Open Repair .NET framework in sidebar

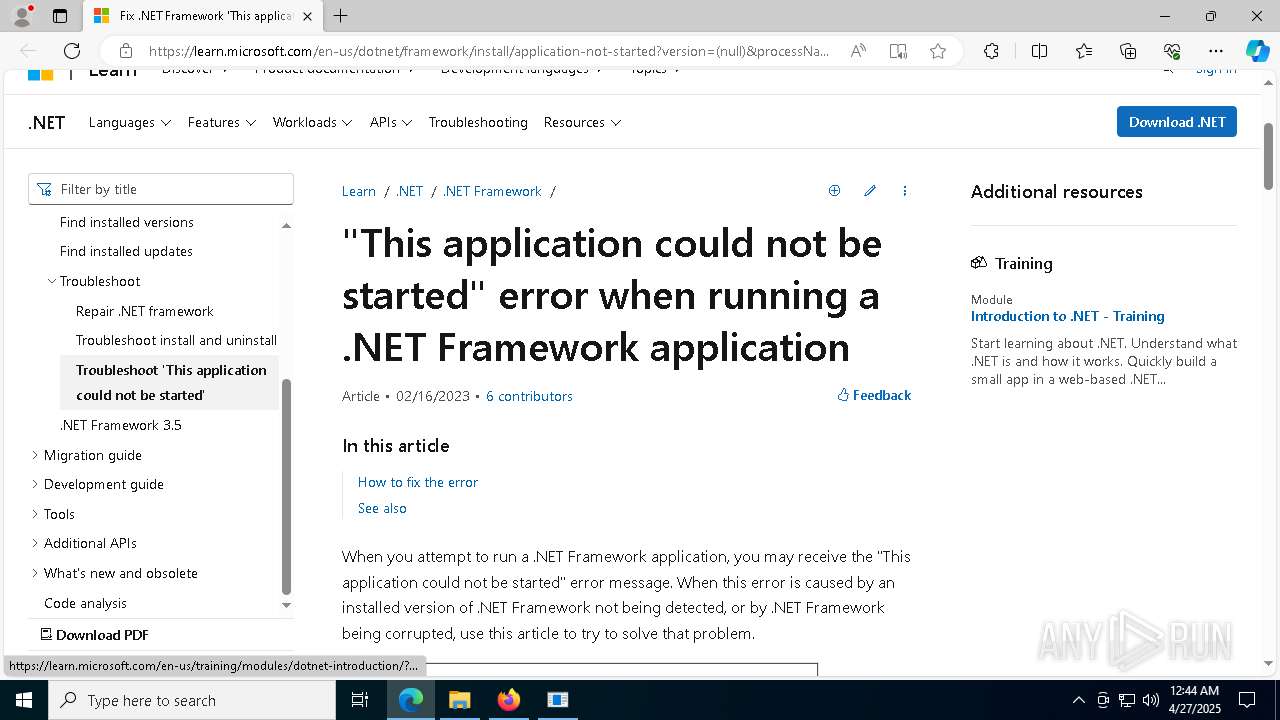(x=145, y=311)
